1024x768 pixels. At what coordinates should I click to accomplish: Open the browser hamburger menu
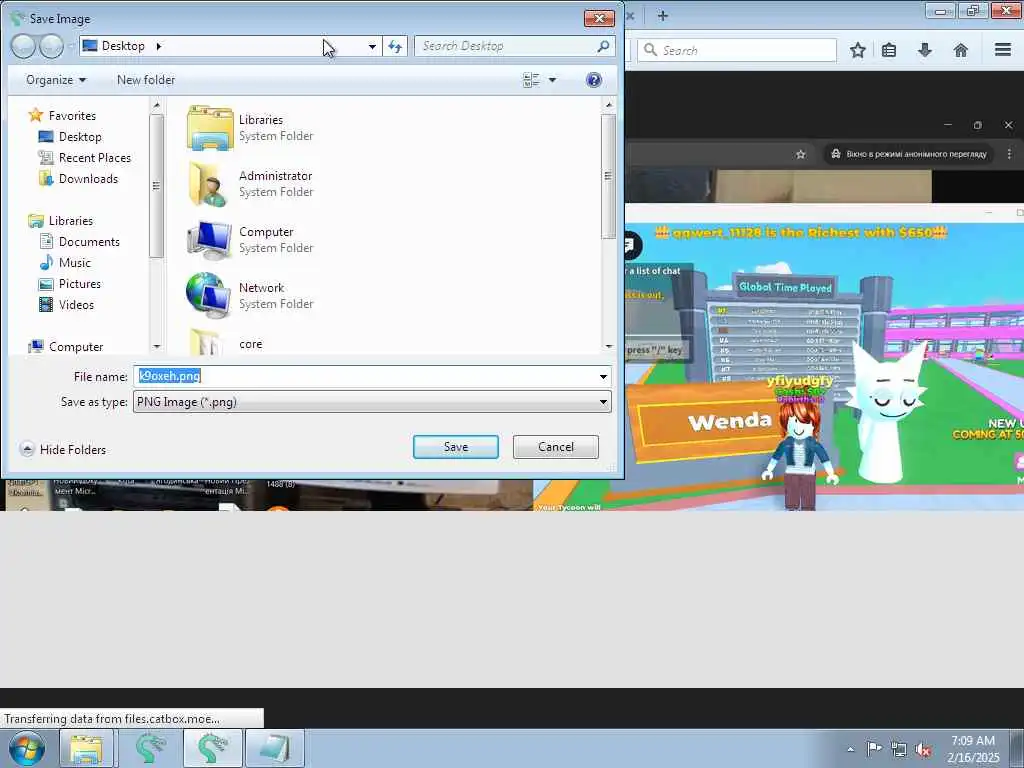[x=1003, y=50]
